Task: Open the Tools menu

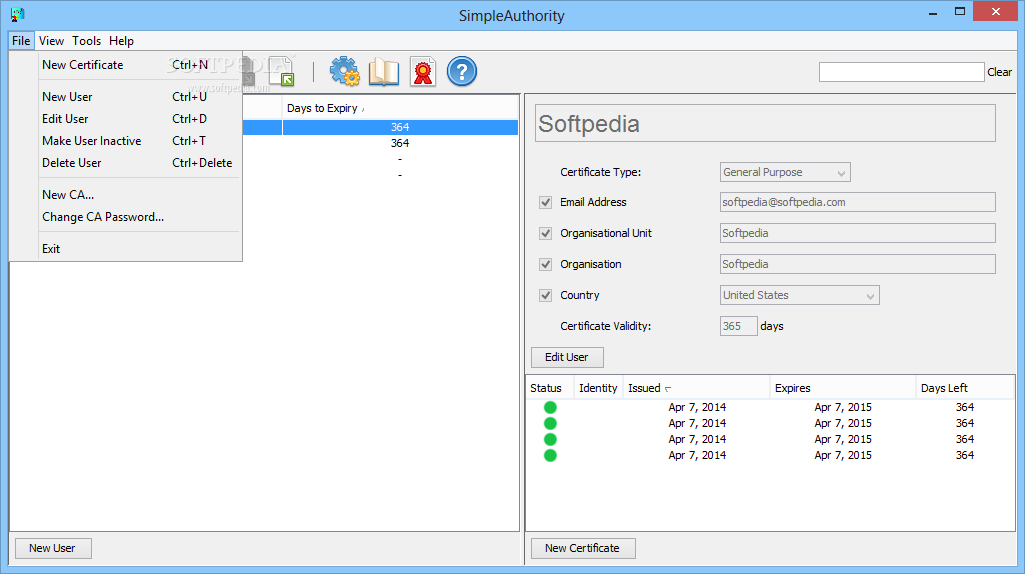Action: (86, 41)
